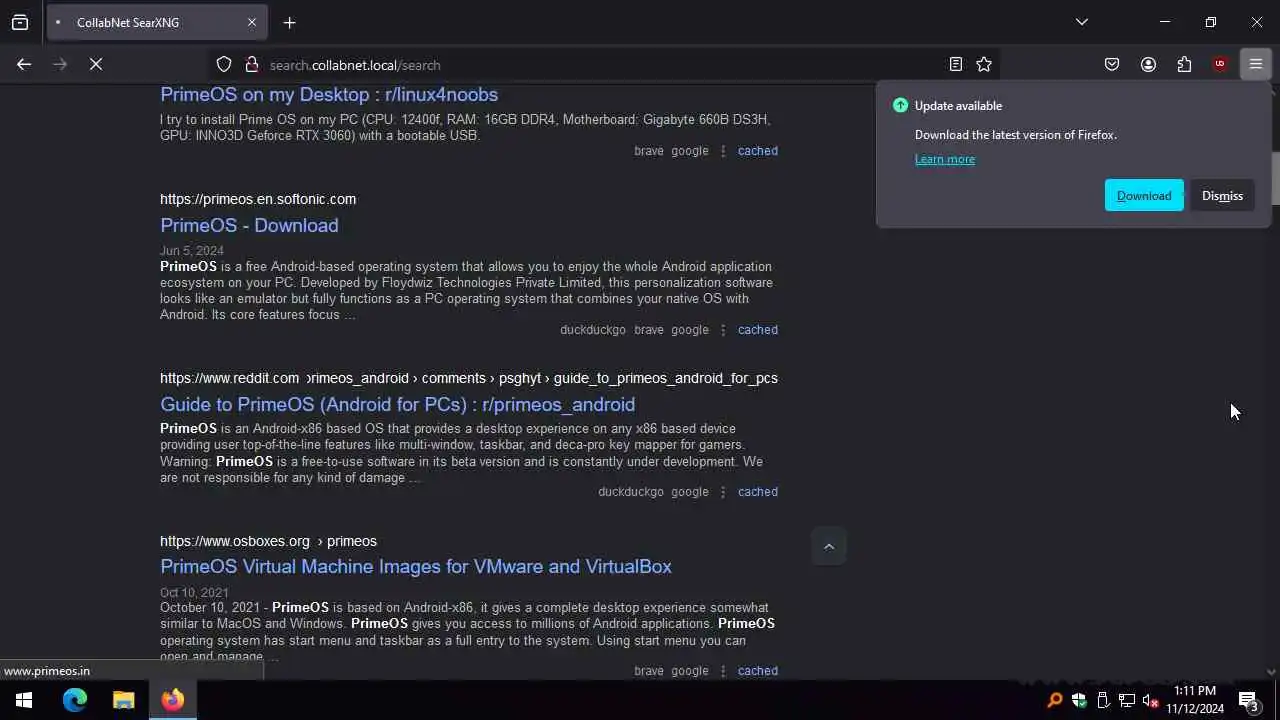Open 'Guide to PrimeOS (Android for PCs)' result
The image size is (1280, 720).
point(397,404)
